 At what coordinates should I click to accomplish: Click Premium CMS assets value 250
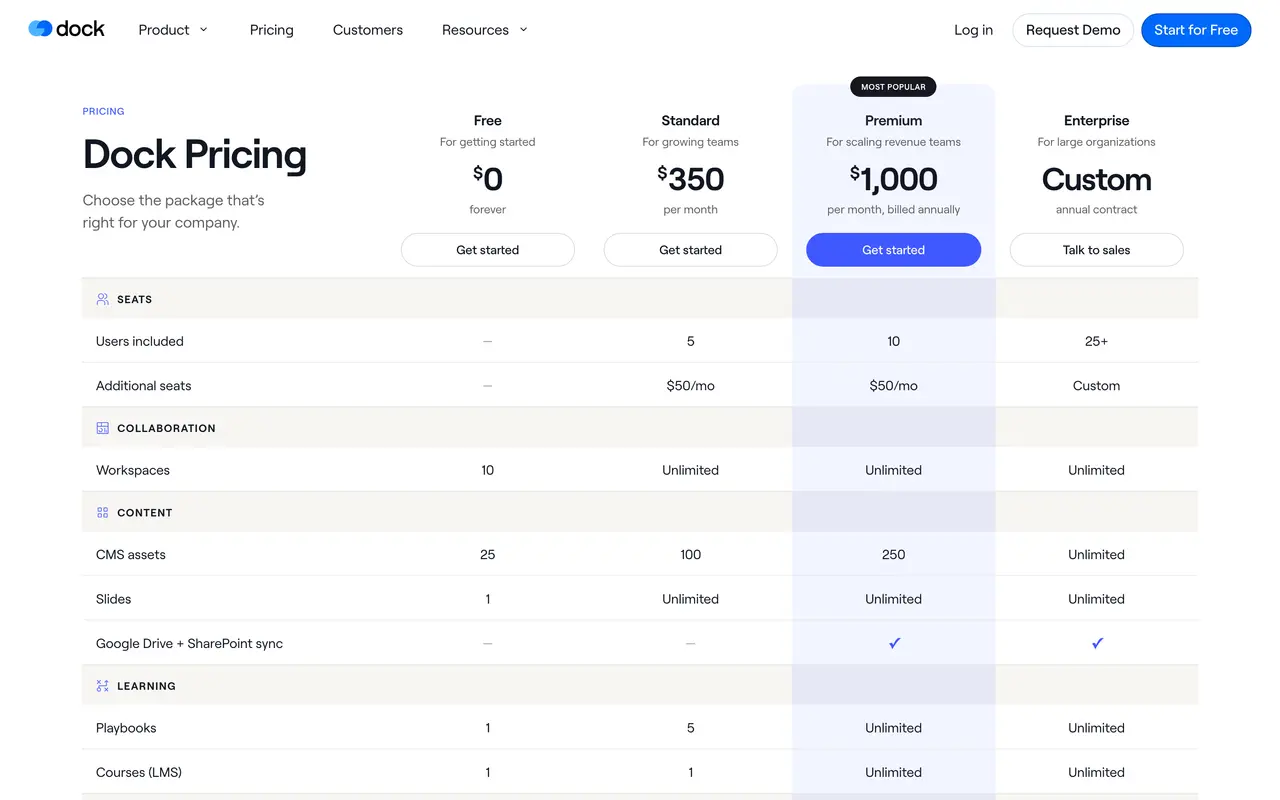(x=894, y=554)
